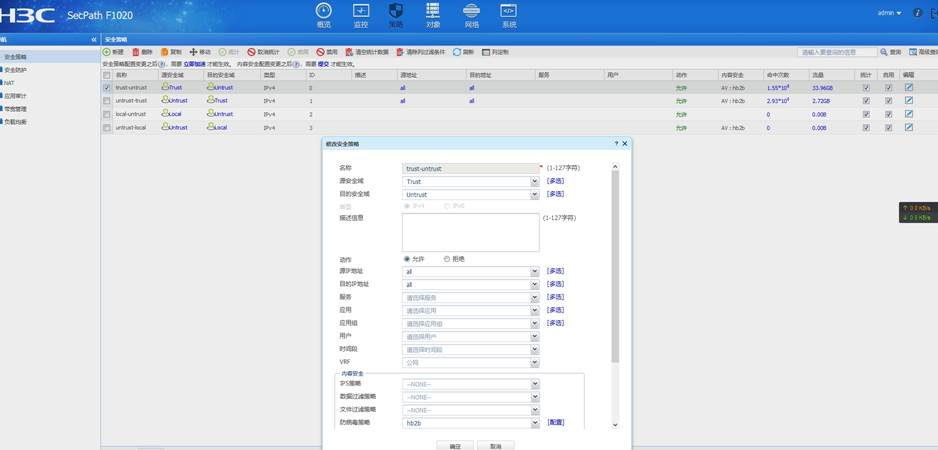Open the Time range (时间段) dropdown
The height and width of the screenshot is (450, 938).
534,349
